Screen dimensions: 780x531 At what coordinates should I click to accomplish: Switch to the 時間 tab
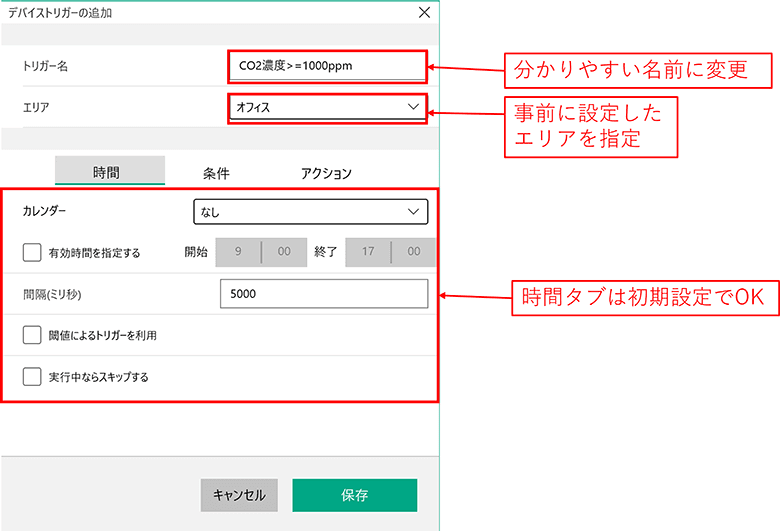point(109,172)
